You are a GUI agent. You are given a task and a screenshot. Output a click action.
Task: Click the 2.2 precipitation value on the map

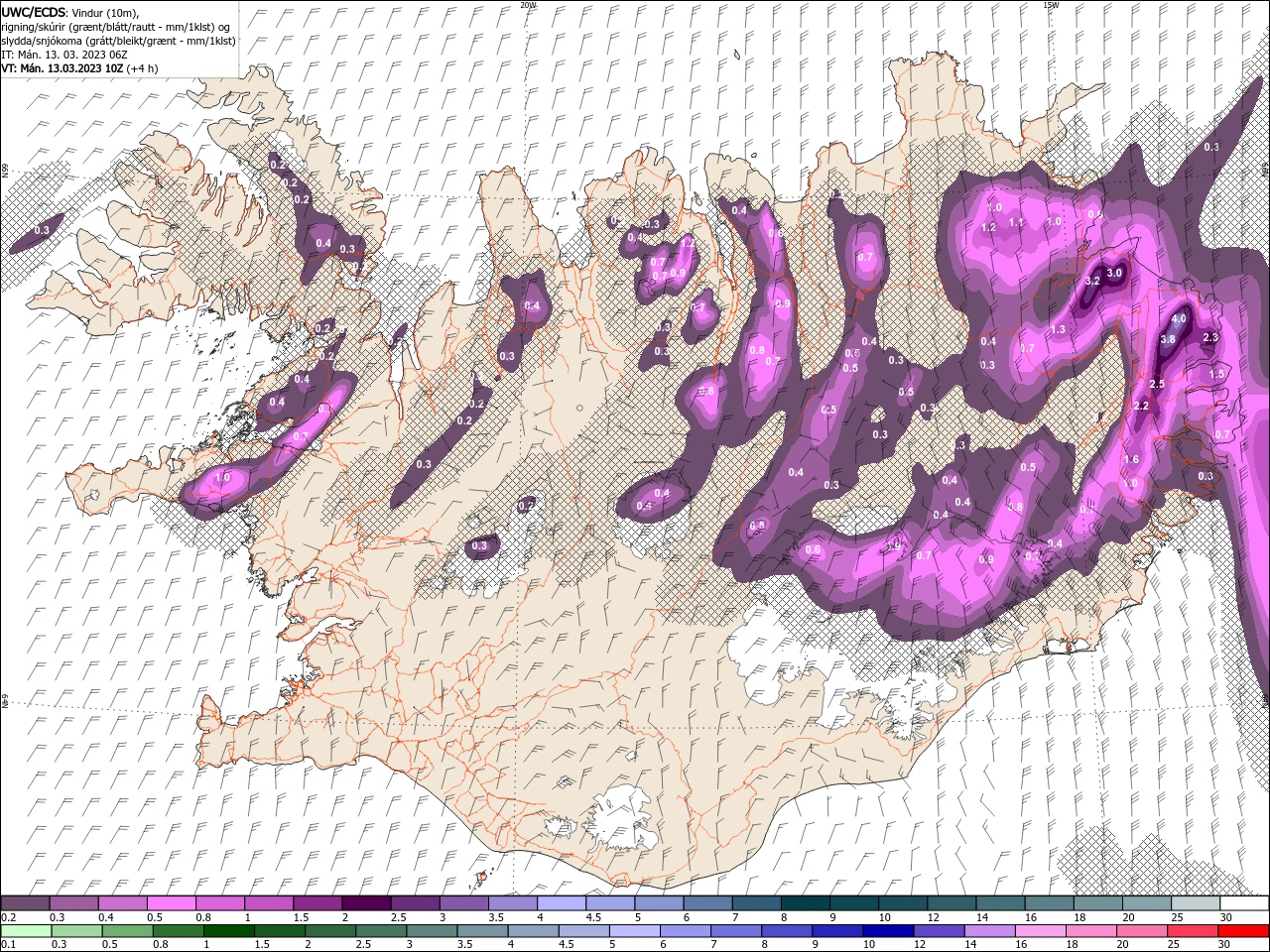[x=1141, y=406]
